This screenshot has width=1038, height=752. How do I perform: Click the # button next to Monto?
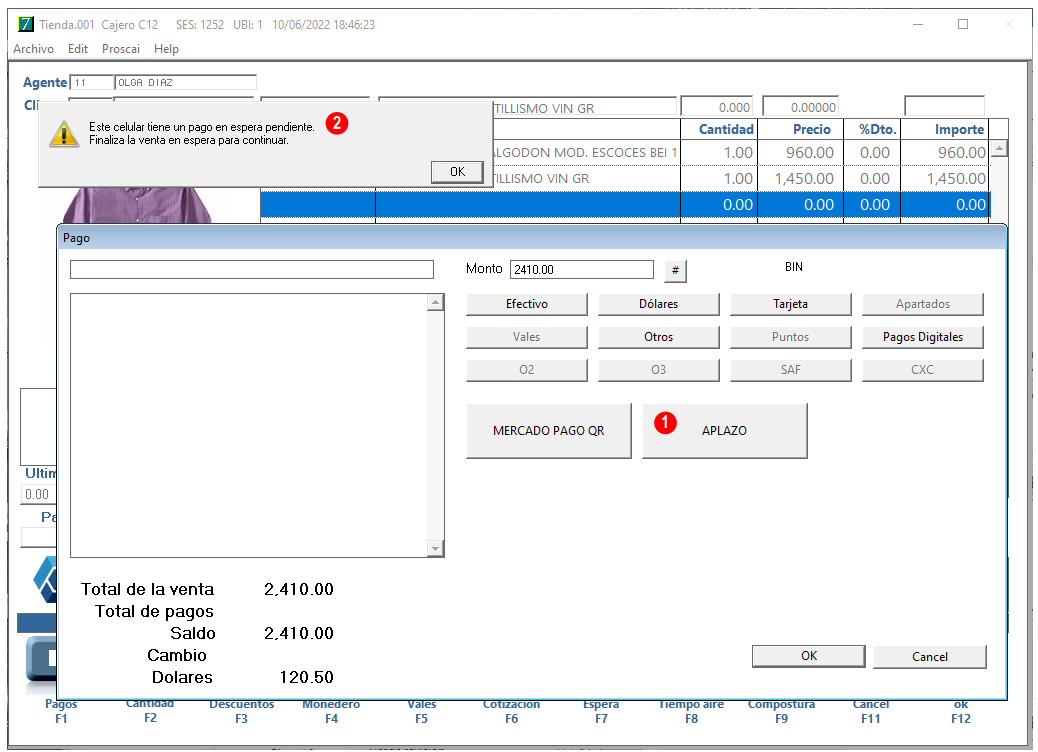pos(675,270)
